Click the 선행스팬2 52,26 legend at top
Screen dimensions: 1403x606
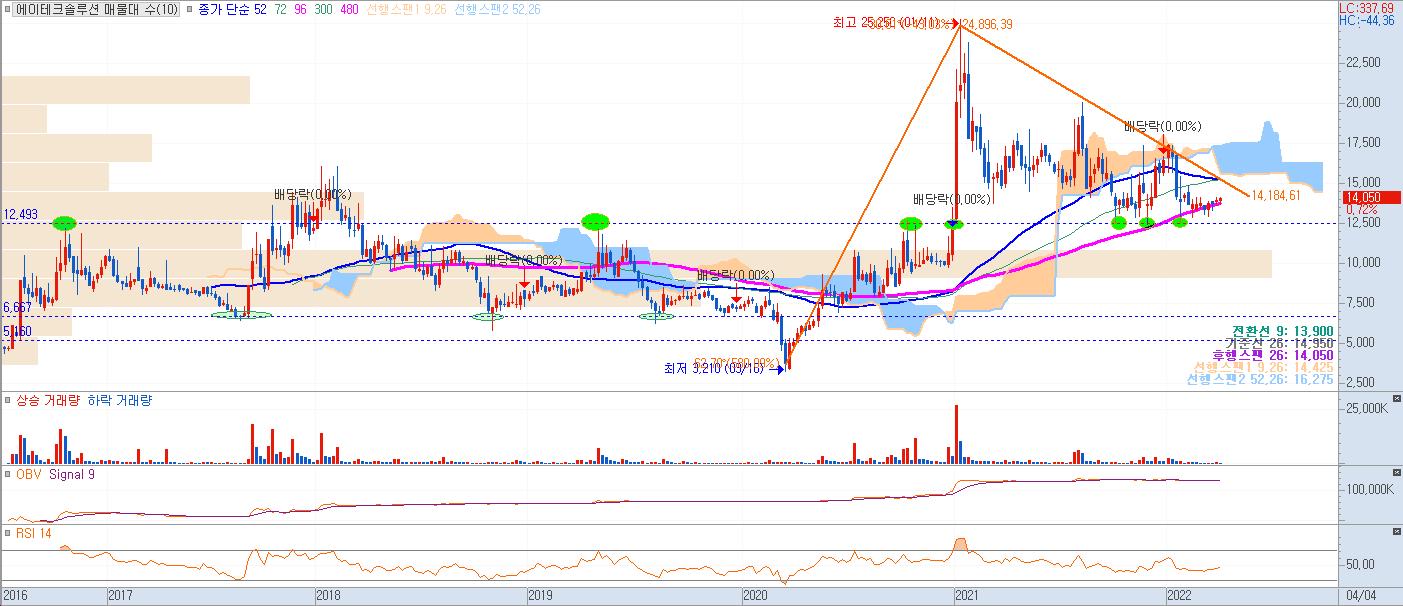(497, 8)
